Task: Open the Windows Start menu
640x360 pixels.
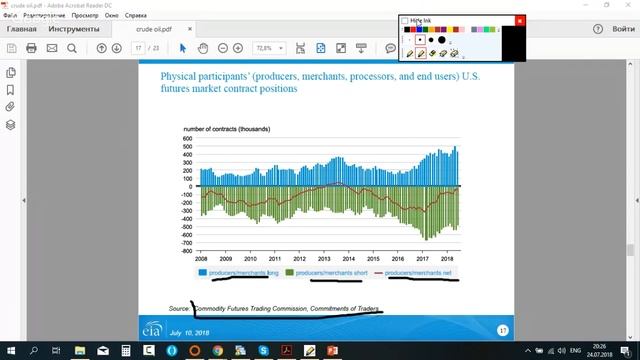Action: coord(11,351)
